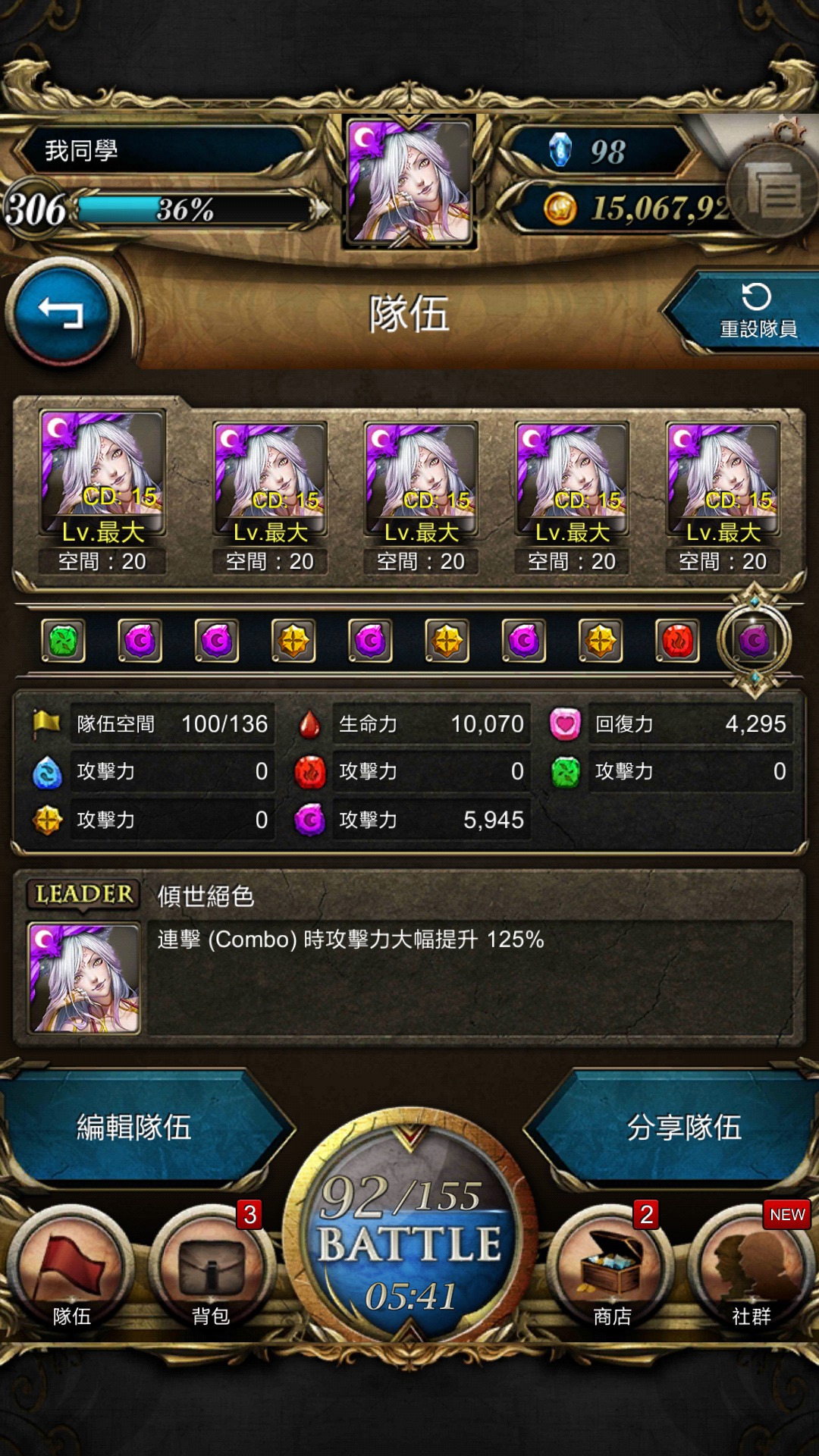This screenshot has height=1456, width=819.
Task: Select the first light-attribute team slot
Action: (x=293, y=641)
